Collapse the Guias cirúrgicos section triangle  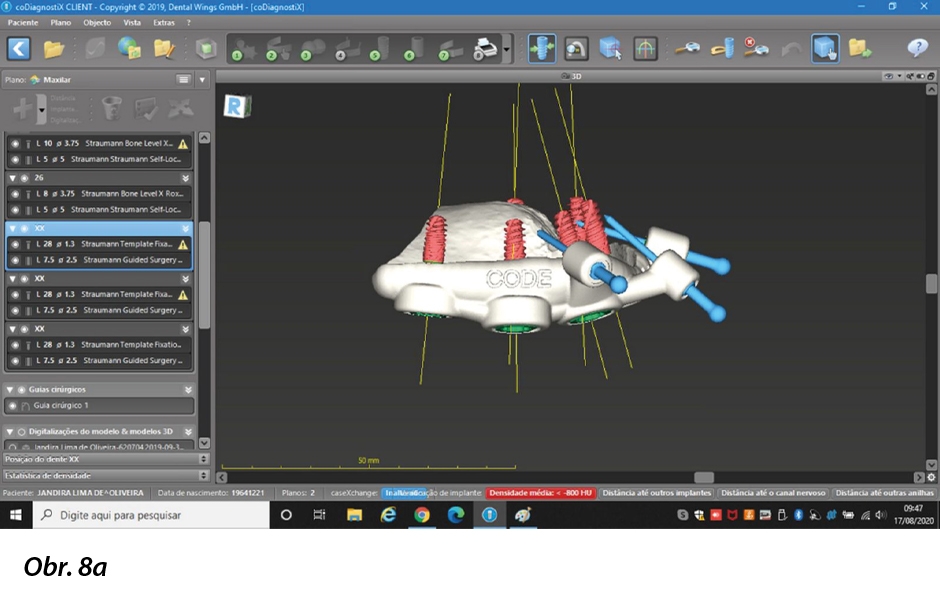pyautogui.click(x=10, y=390)
